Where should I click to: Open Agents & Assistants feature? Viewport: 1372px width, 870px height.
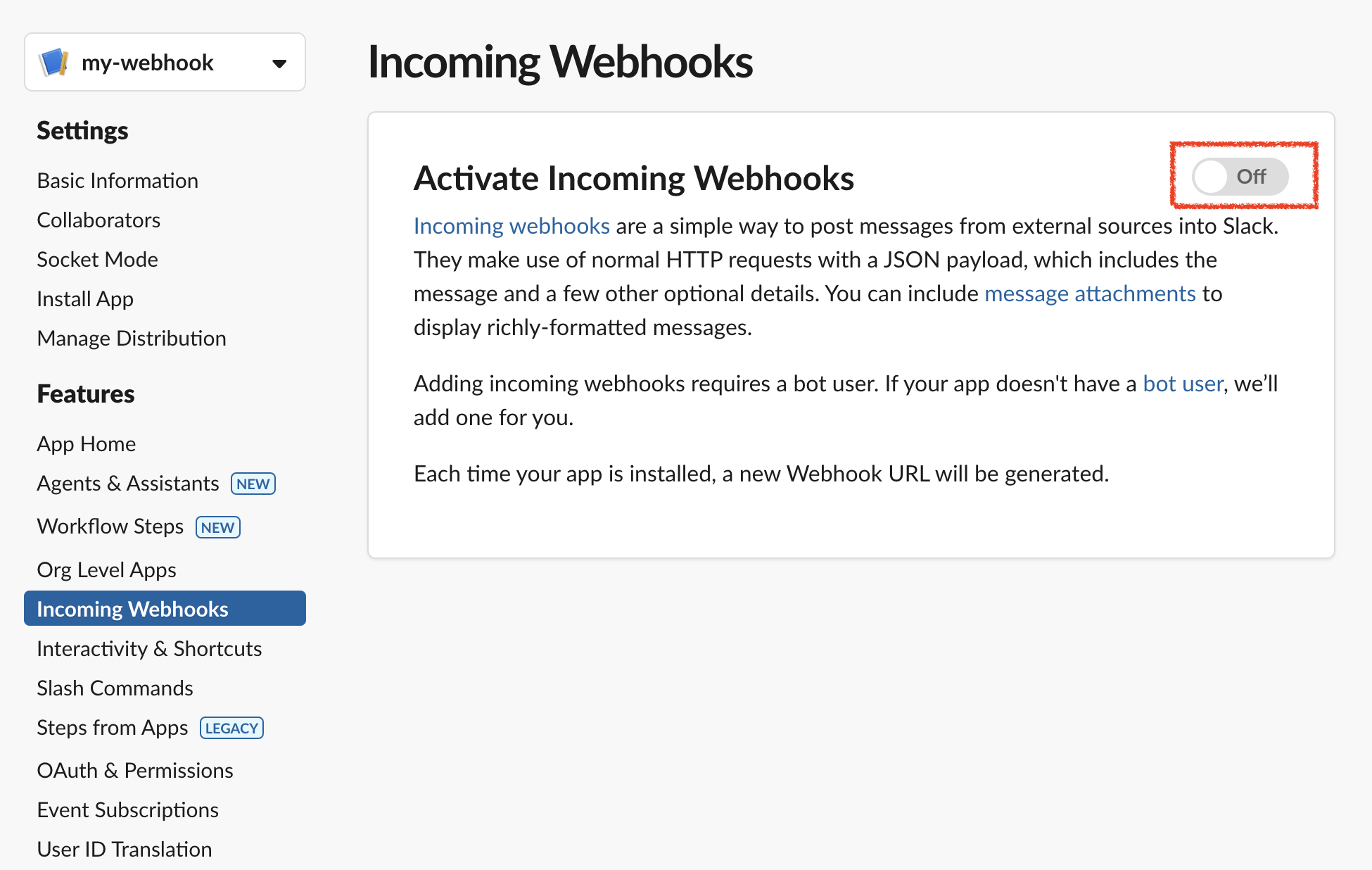(x=126, y=484)
